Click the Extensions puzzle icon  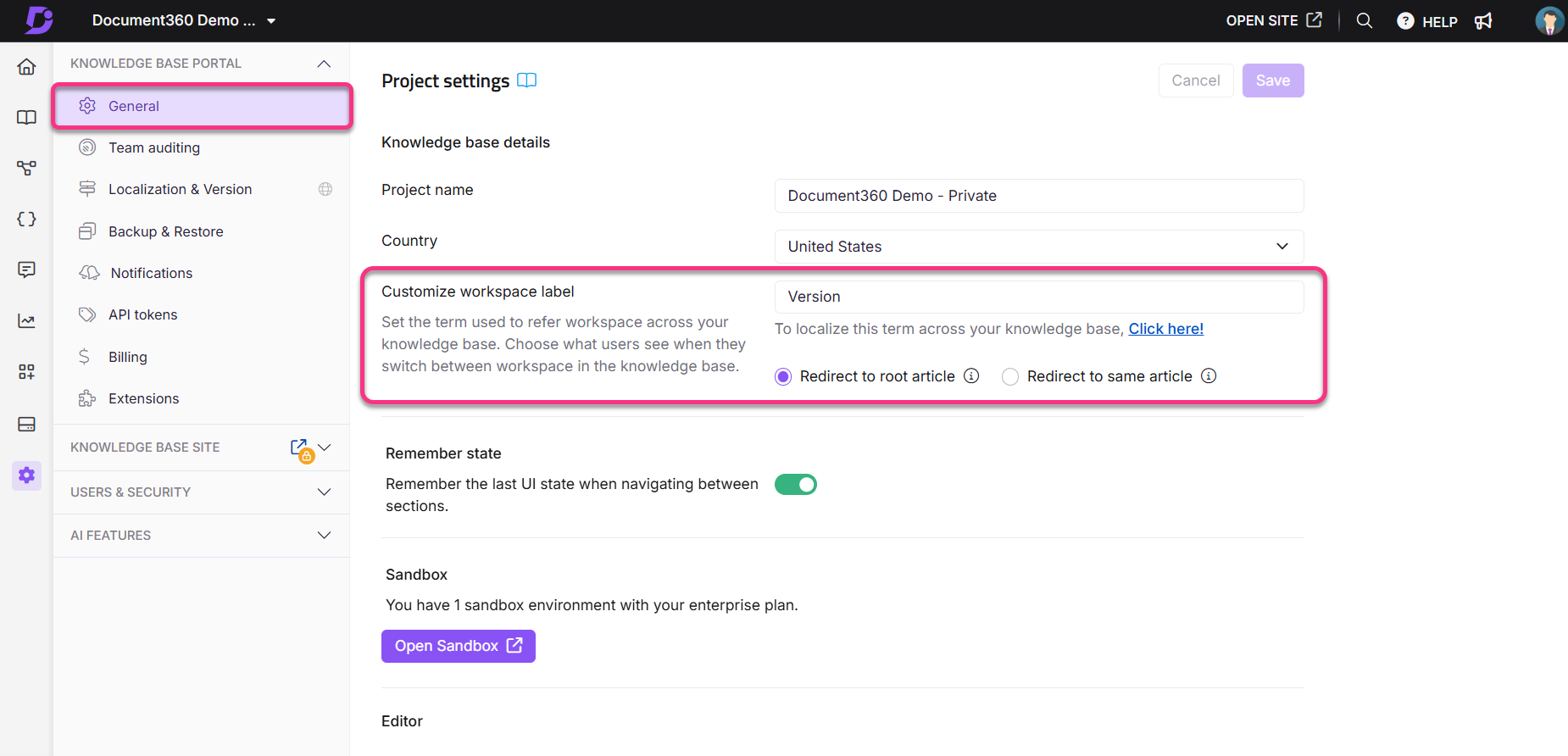[x=86, y=398]
